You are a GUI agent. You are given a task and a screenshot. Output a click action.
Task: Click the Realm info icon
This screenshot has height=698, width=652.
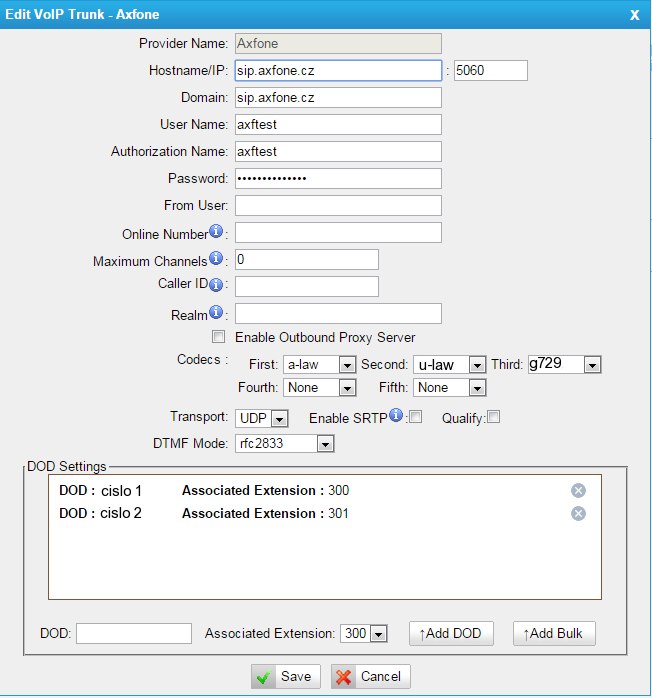coord(216,313)
